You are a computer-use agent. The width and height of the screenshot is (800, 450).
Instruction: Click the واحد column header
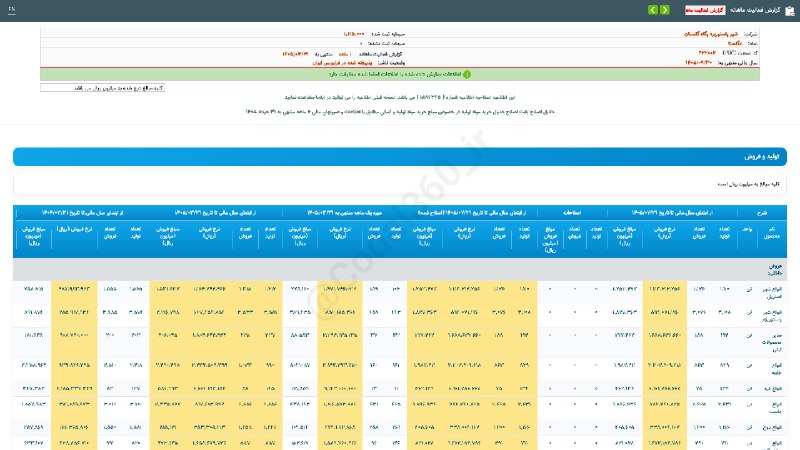coord(747,230)
